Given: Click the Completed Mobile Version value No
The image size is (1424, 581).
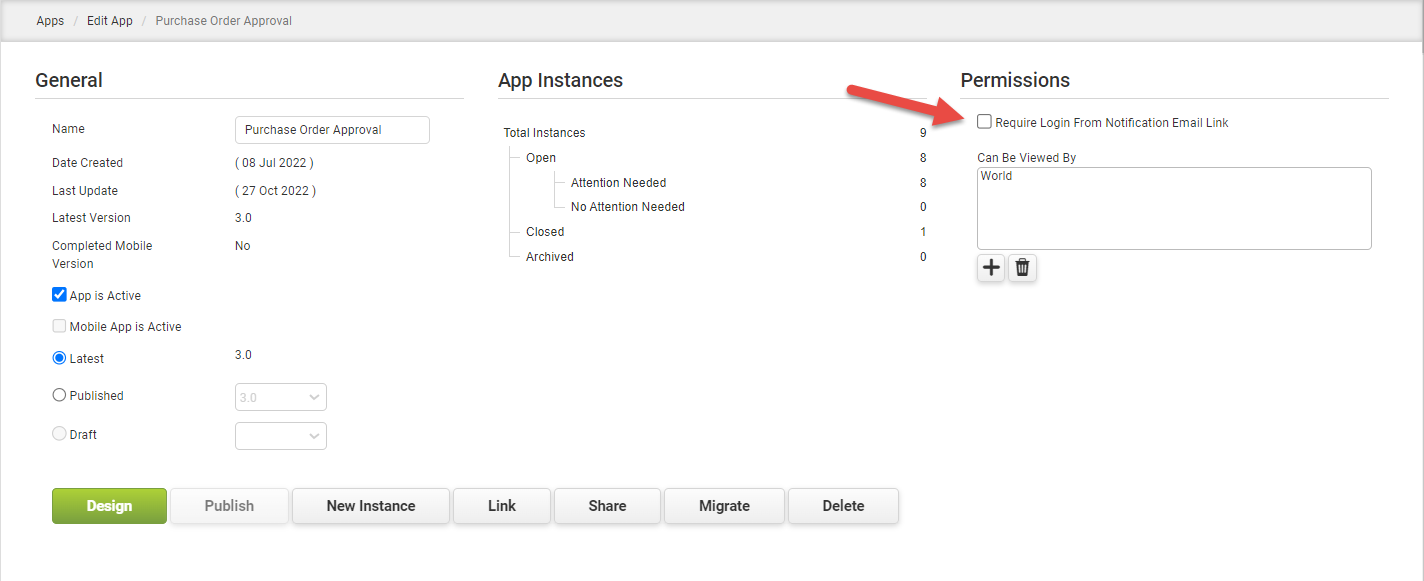Looking at the screenshot, I should [x=243, y=246].
